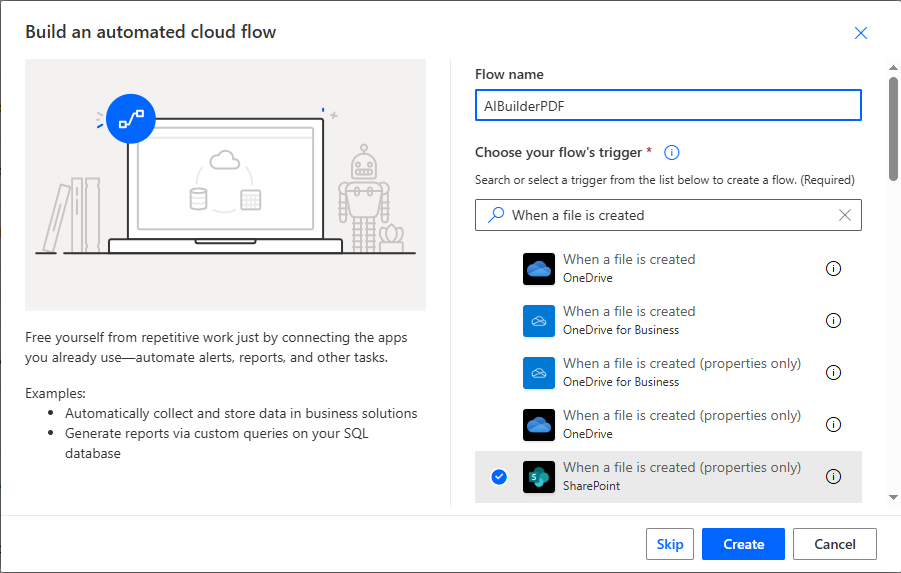Viewport: 901px width, 573px height.
Task: Click the SharePoint trigger icon
Action: click(x=538, y=477)
